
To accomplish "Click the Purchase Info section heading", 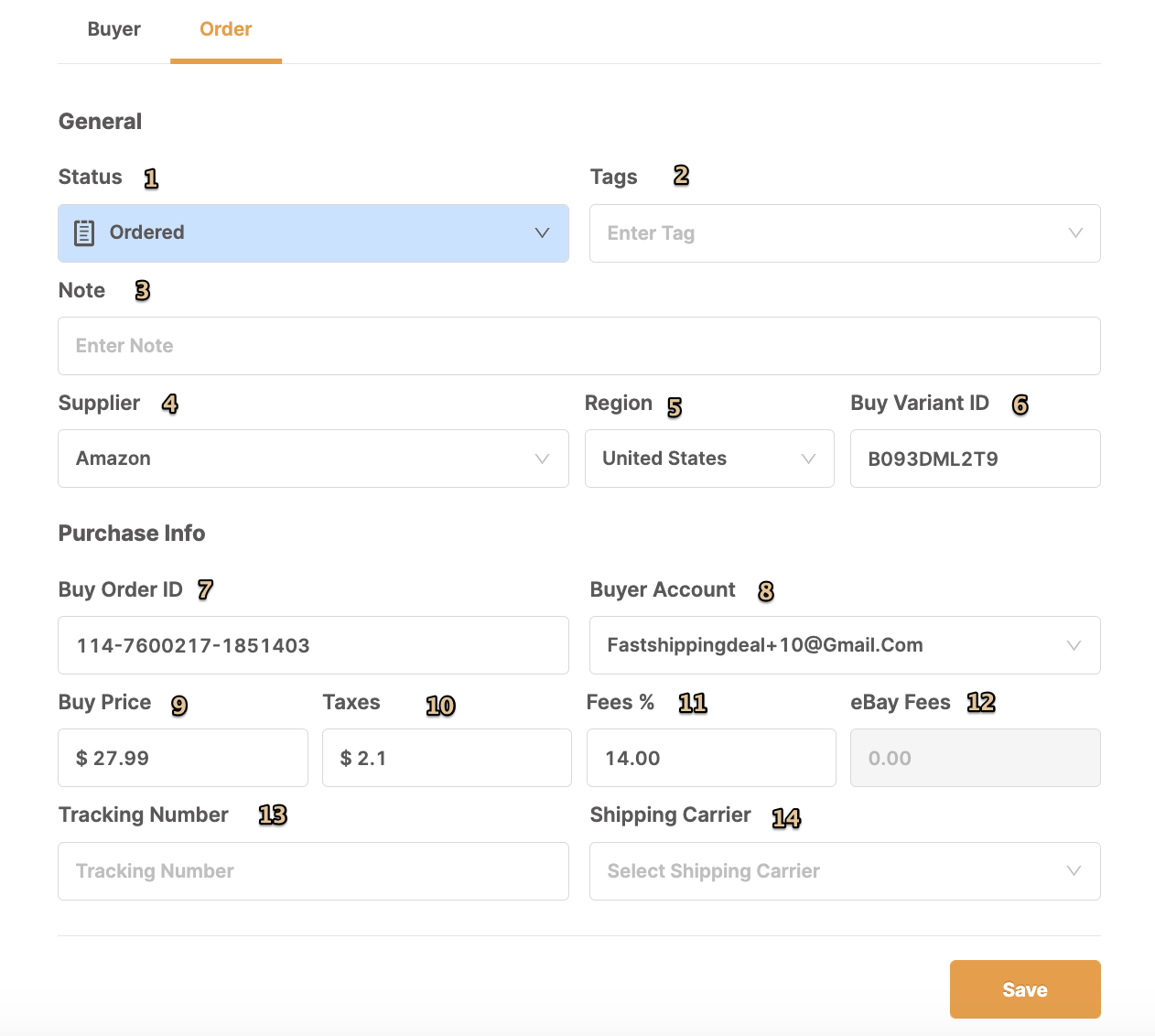I will [132, 534].
